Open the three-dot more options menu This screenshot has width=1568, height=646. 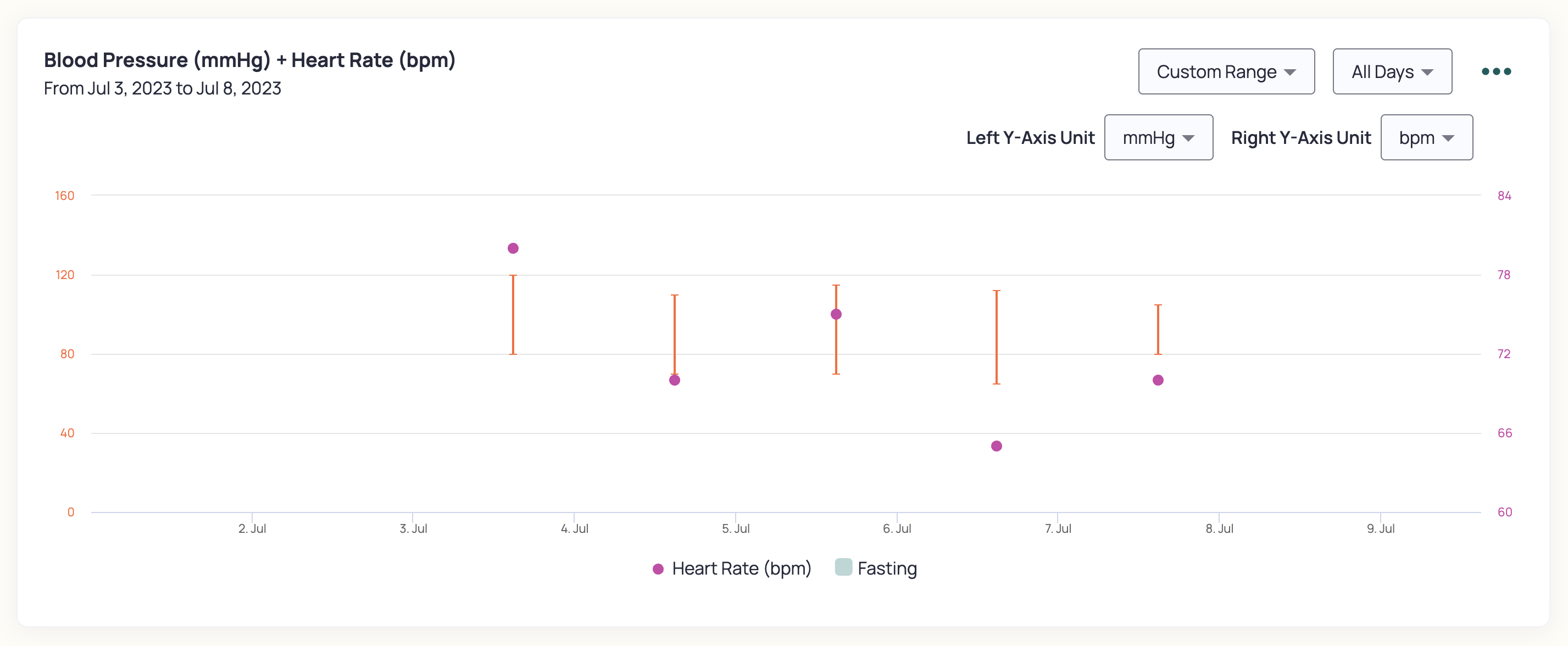(x=1496, y=72)
